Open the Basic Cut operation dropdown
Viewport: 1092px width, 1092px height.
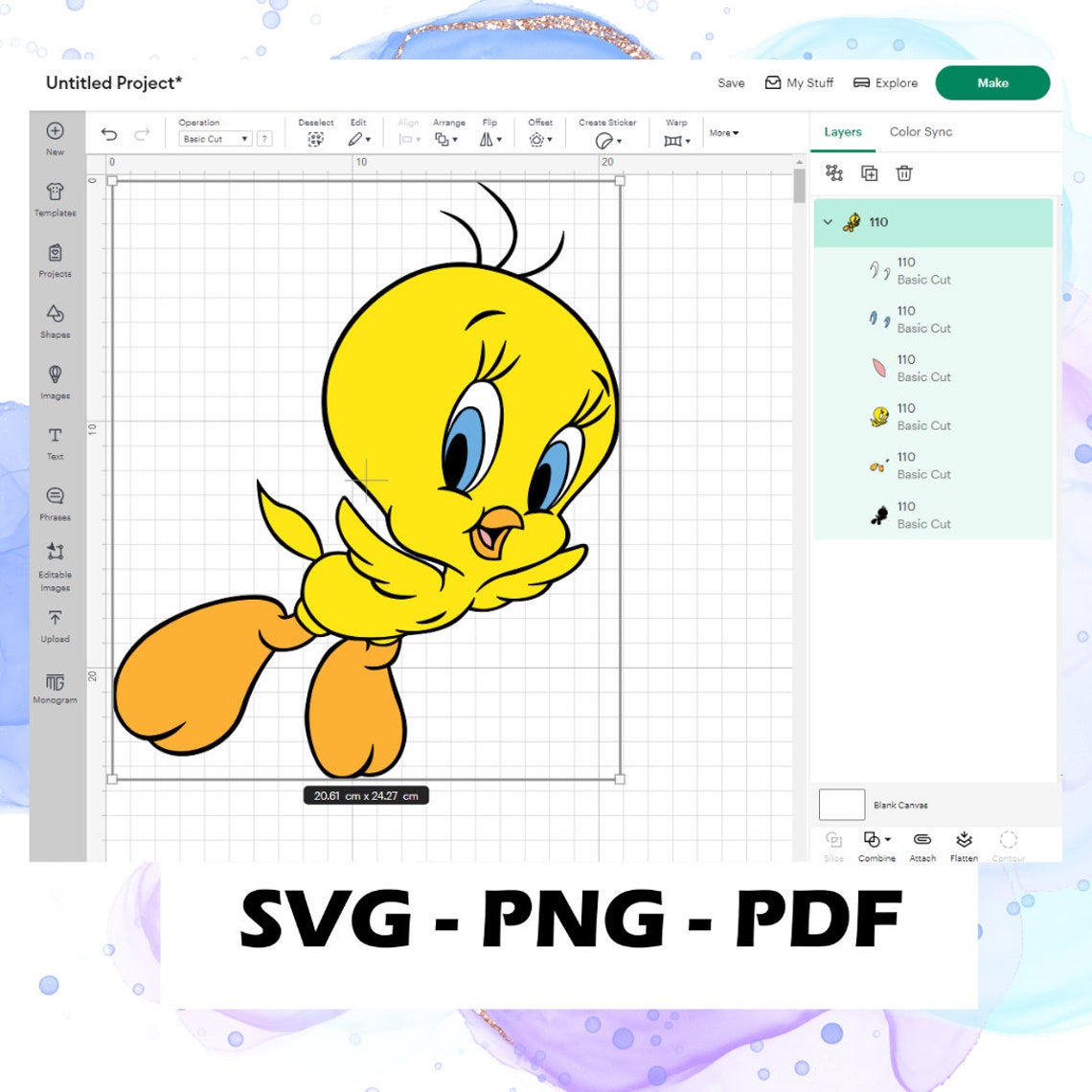[213, 139]
